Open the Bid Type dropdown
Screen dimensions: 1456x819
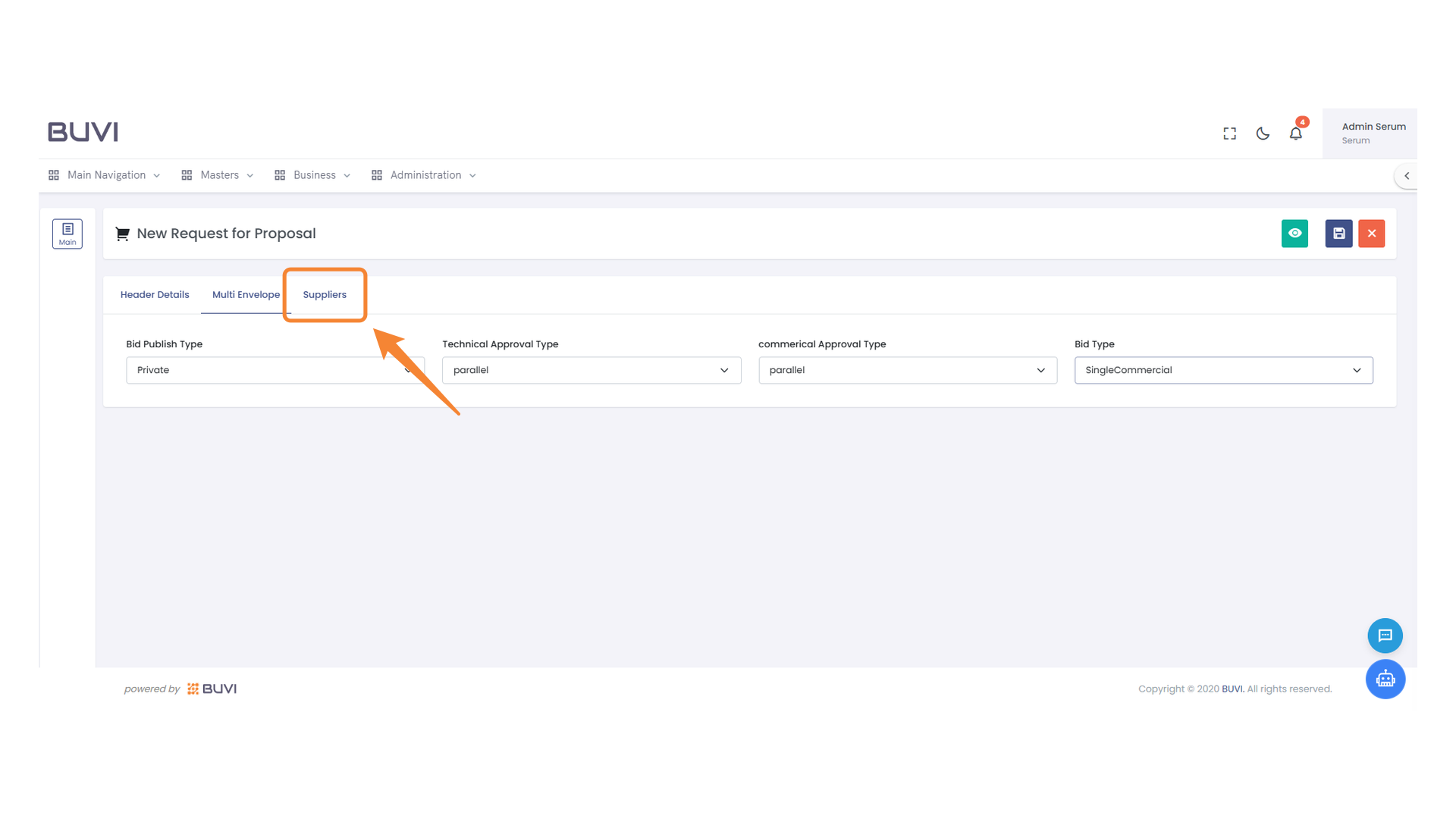[1222, 370]
